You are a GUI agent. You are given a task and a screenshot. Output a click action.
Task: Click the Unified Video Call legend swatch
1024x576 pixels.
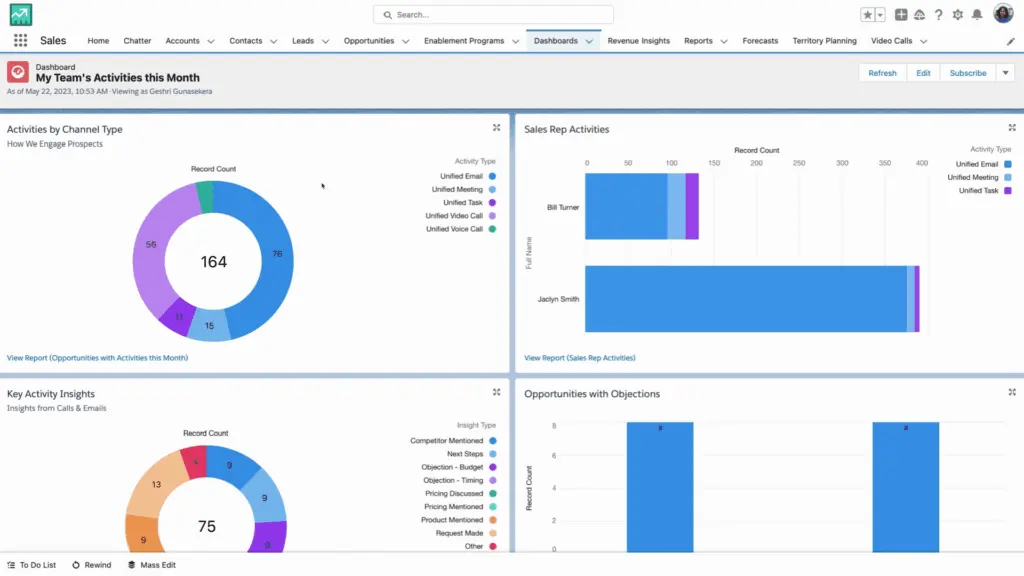492,216
